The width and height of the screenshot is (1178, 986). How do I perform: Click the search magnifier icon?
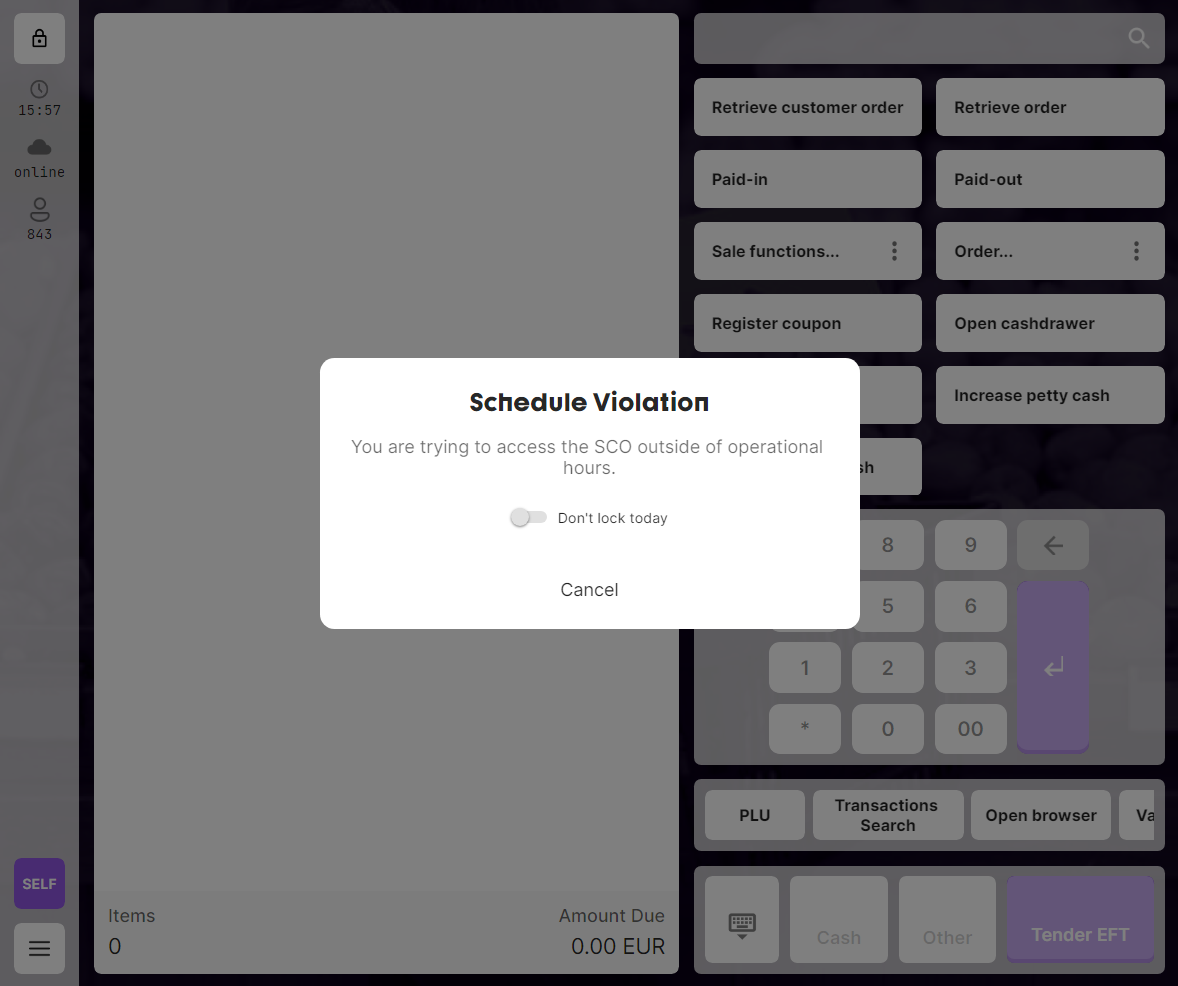coord(1138,38)
